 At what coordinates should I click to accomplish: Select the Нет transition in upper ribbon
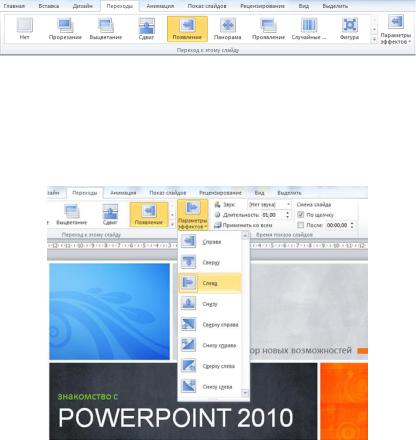[x=25, y=29]
